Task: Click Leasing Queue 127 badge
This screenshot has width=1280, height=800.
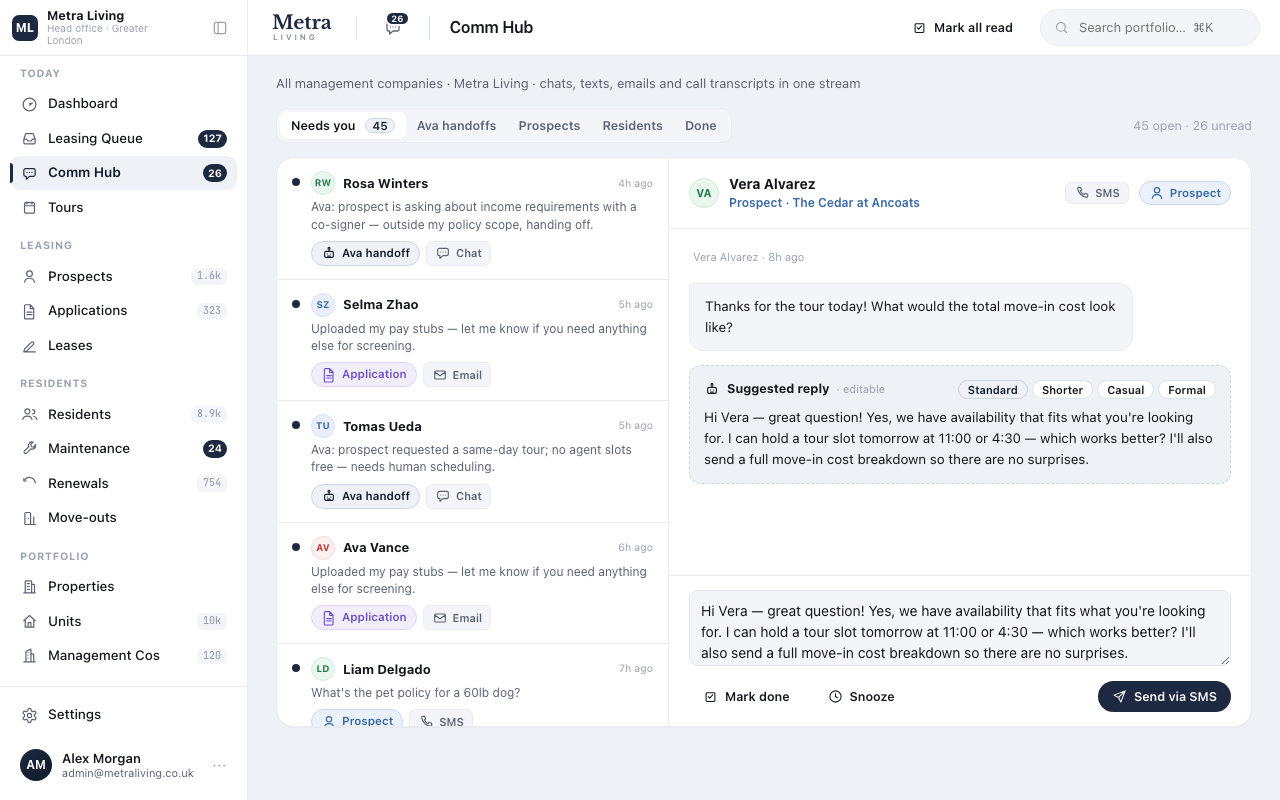Action: [x=212, y=139]
